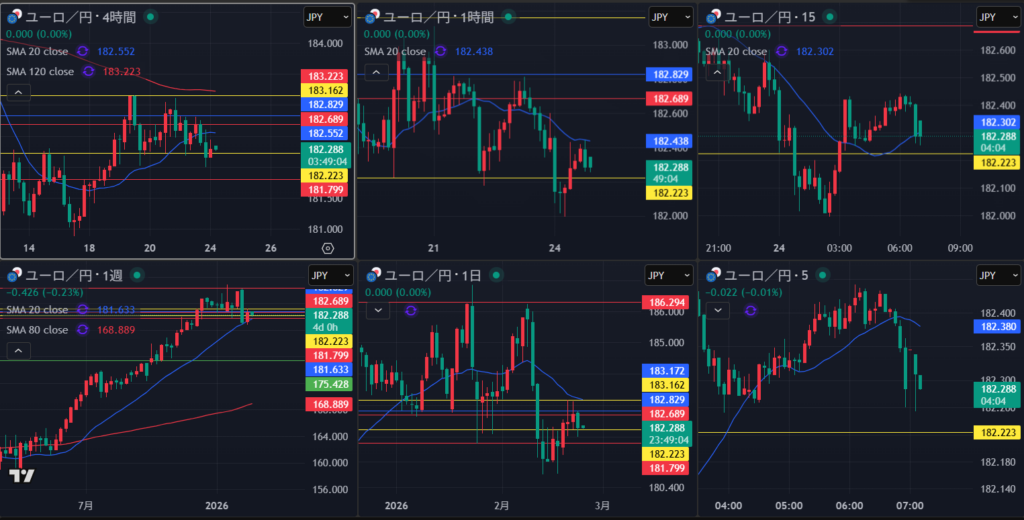Click the 182.288 current price label, 5-minute chart
The width and height of the screenshot is (1024, 520).
tap(998, 389)
